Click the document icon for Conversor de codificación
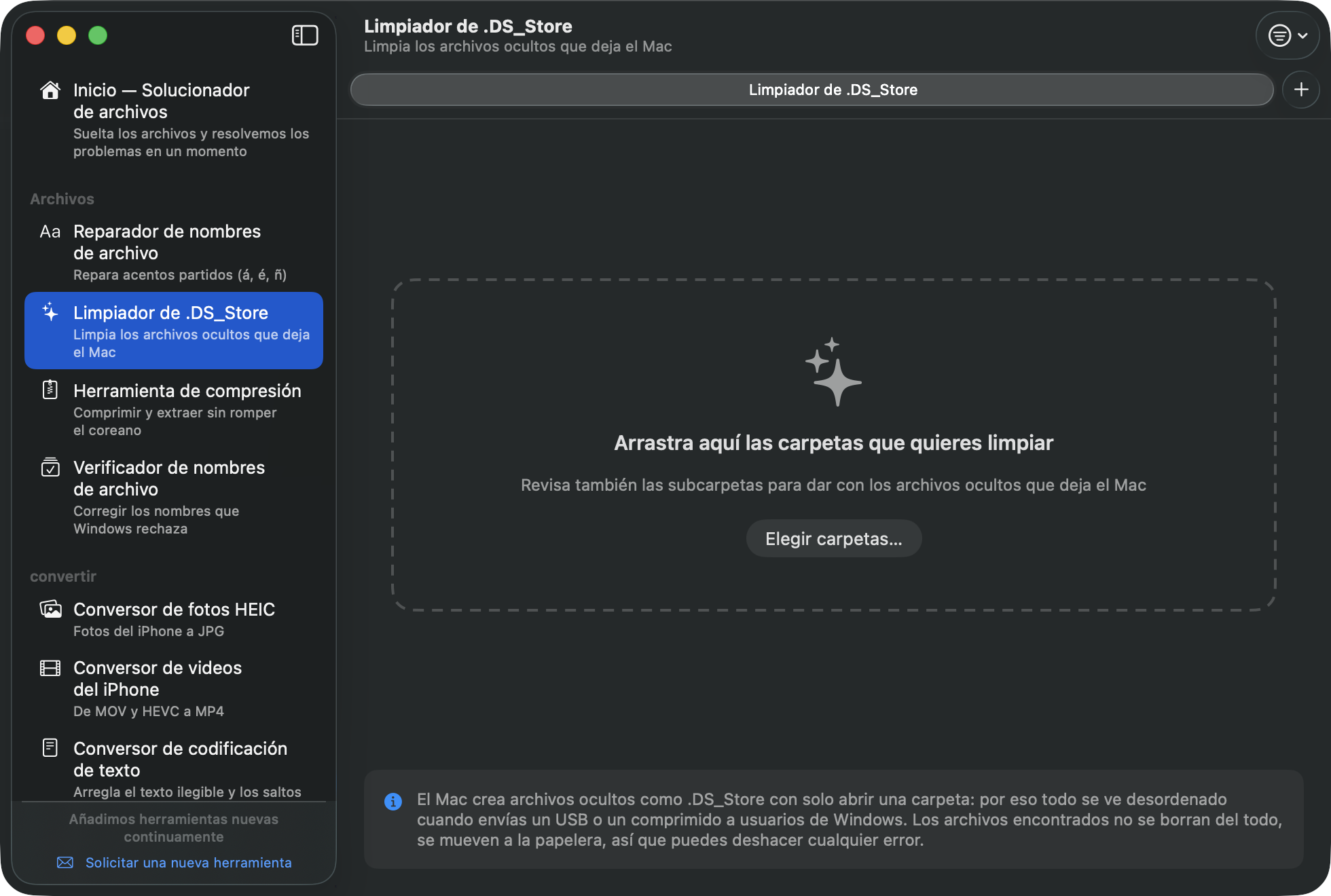 pos(50,747)
